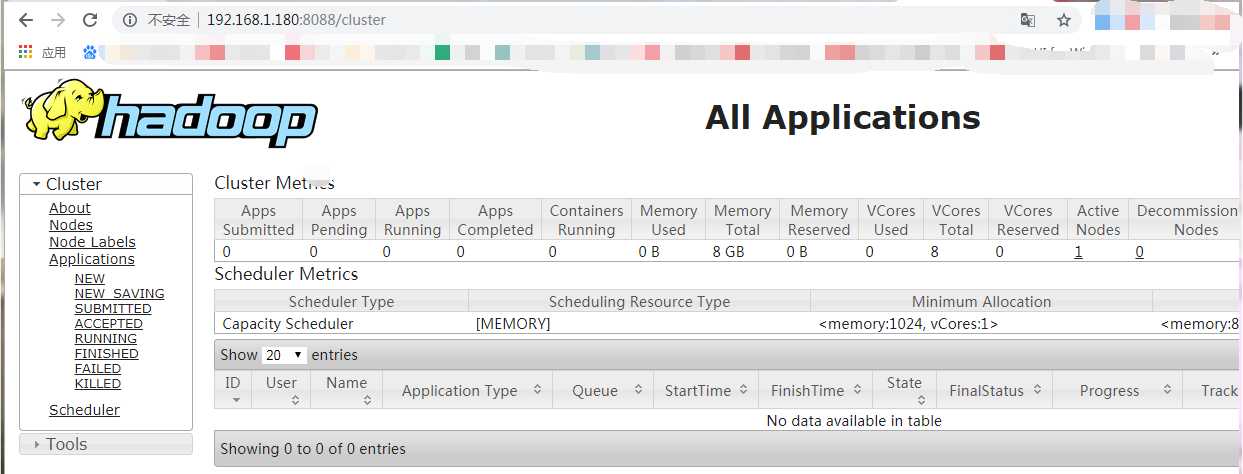Sort table by ID column
Screen dimensions: 1243x474
point(234,390)
